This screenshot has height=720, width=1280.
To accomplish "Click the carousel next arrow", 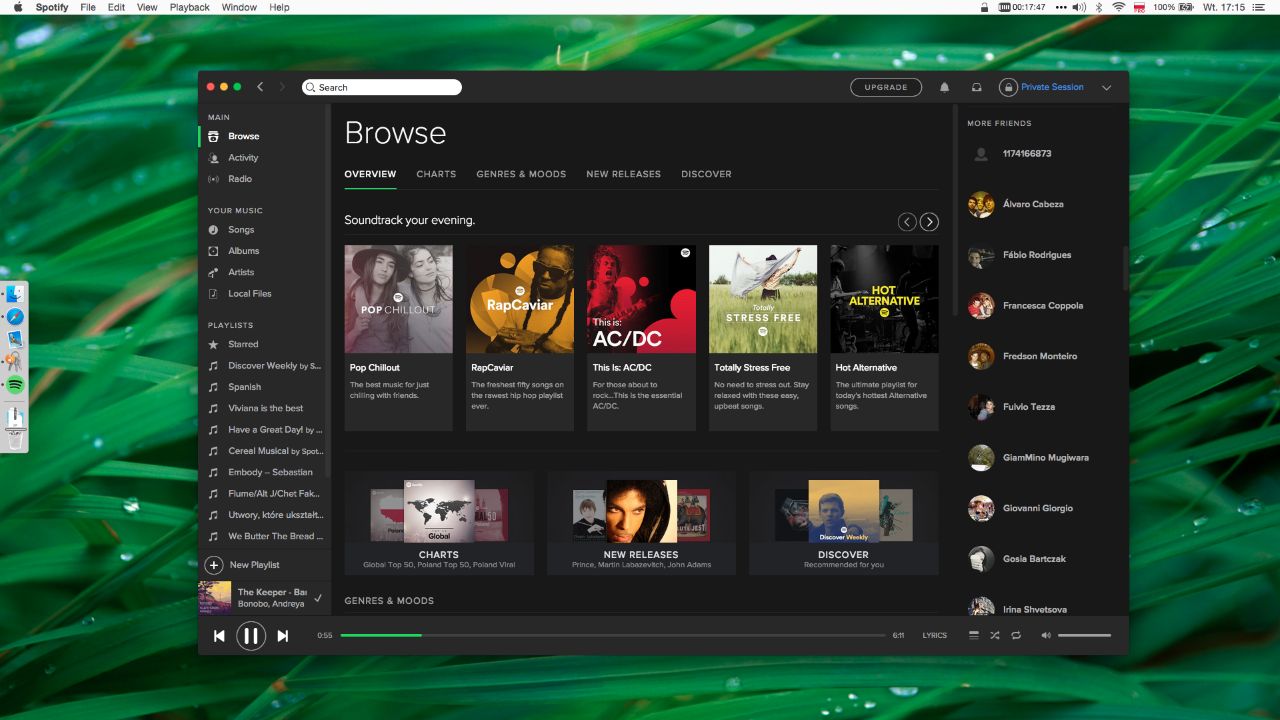I will click(x=929, y=222).
